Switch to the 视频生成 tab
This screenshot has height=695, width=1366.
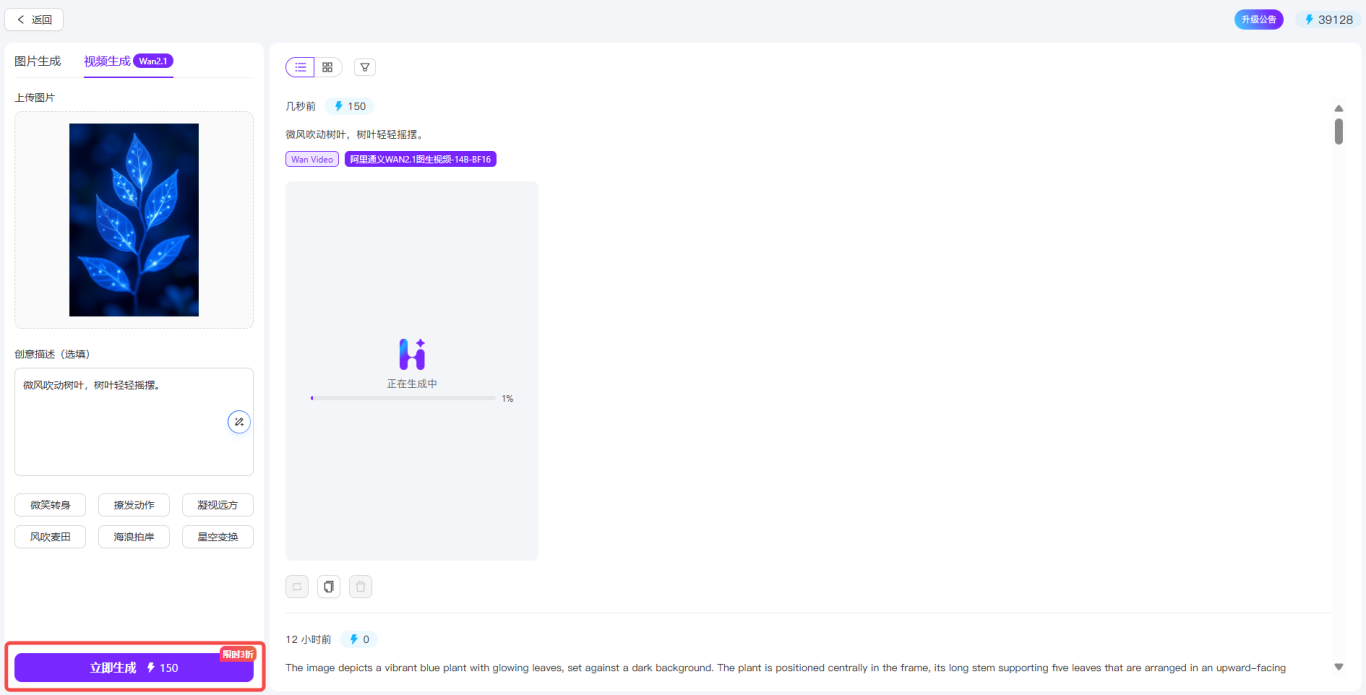[x=107, y=61]
